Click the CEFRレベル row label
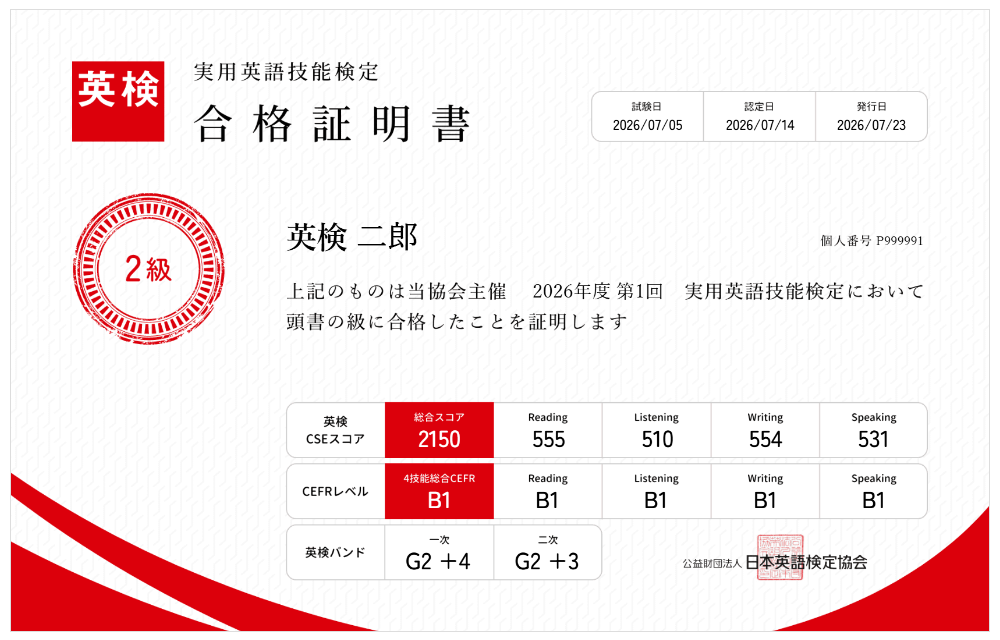 [x=335, y=491]
